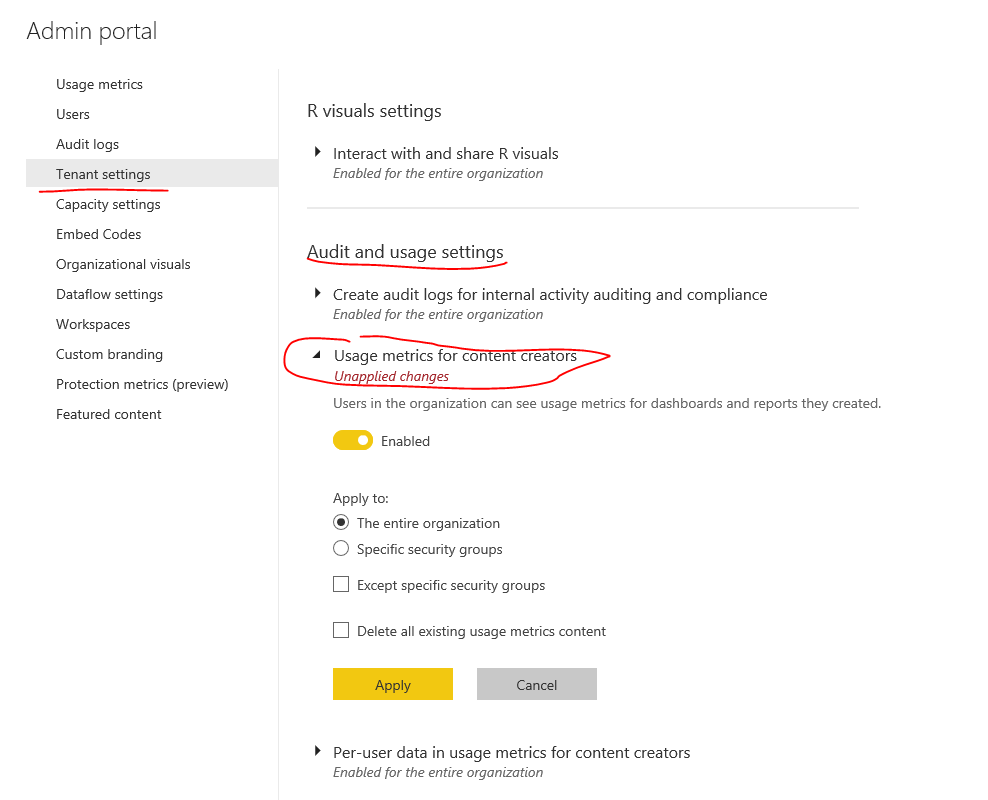The height and width of the screenshot is (800, 988).
Task: Click Interact with and share R visuals title
Action: (445, 154)
